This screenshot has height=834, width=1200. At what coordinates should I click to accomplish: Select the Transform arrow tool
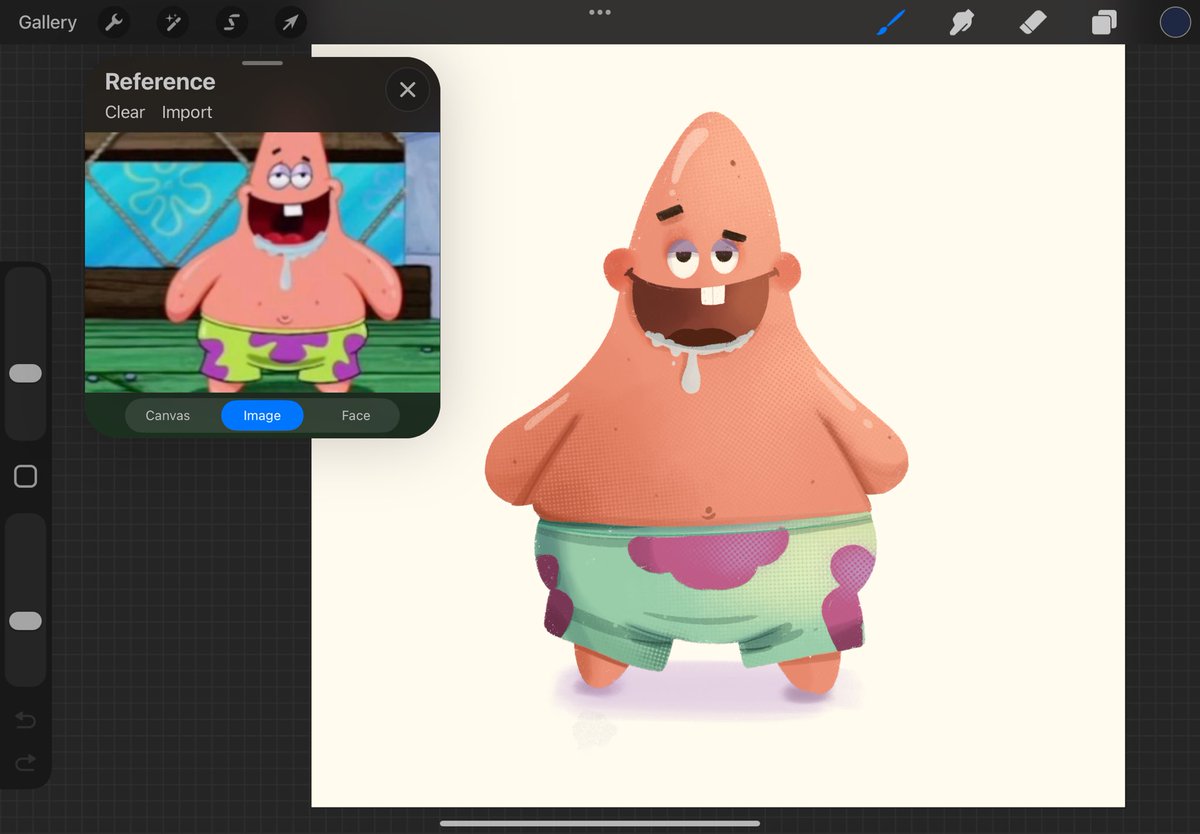point(291,22)
